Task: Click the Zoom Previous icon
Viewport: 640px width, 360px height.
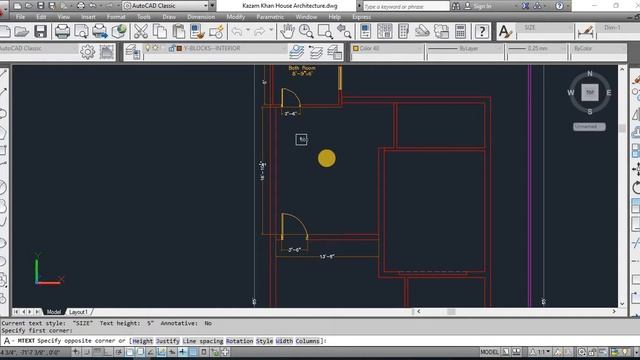Action: pyautogui.click(x=344, y=31)
